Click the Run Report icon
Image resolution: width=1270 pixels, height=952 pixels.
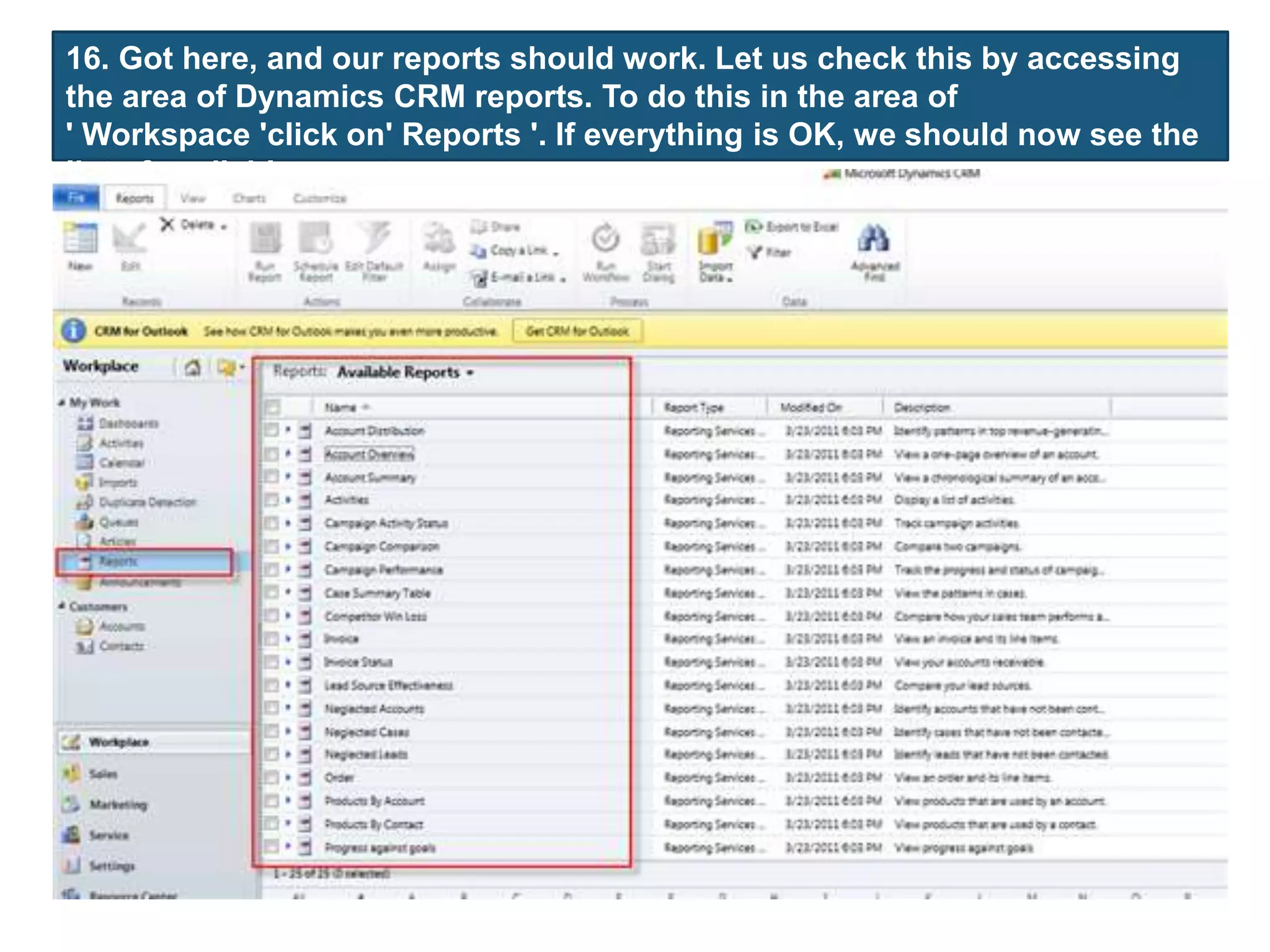(x=265, y=239)
